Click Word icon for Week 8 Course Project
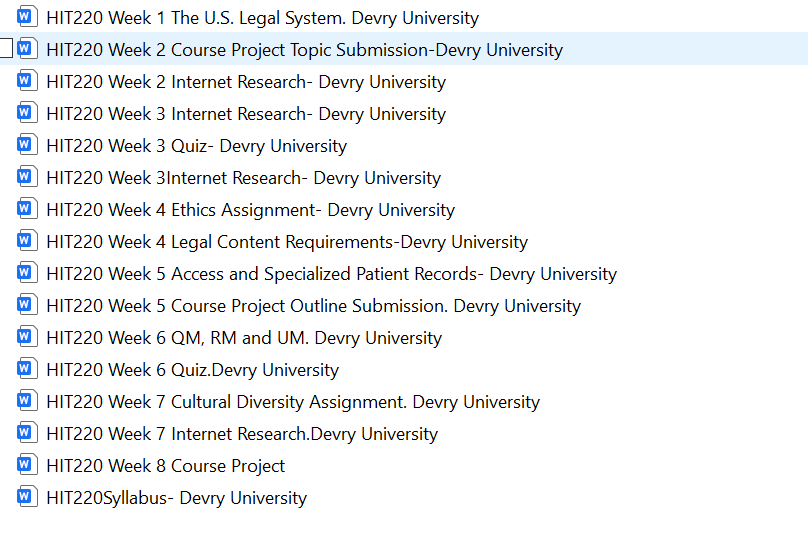The height and width of the screenshot is (560, 808). coord(27,464)
